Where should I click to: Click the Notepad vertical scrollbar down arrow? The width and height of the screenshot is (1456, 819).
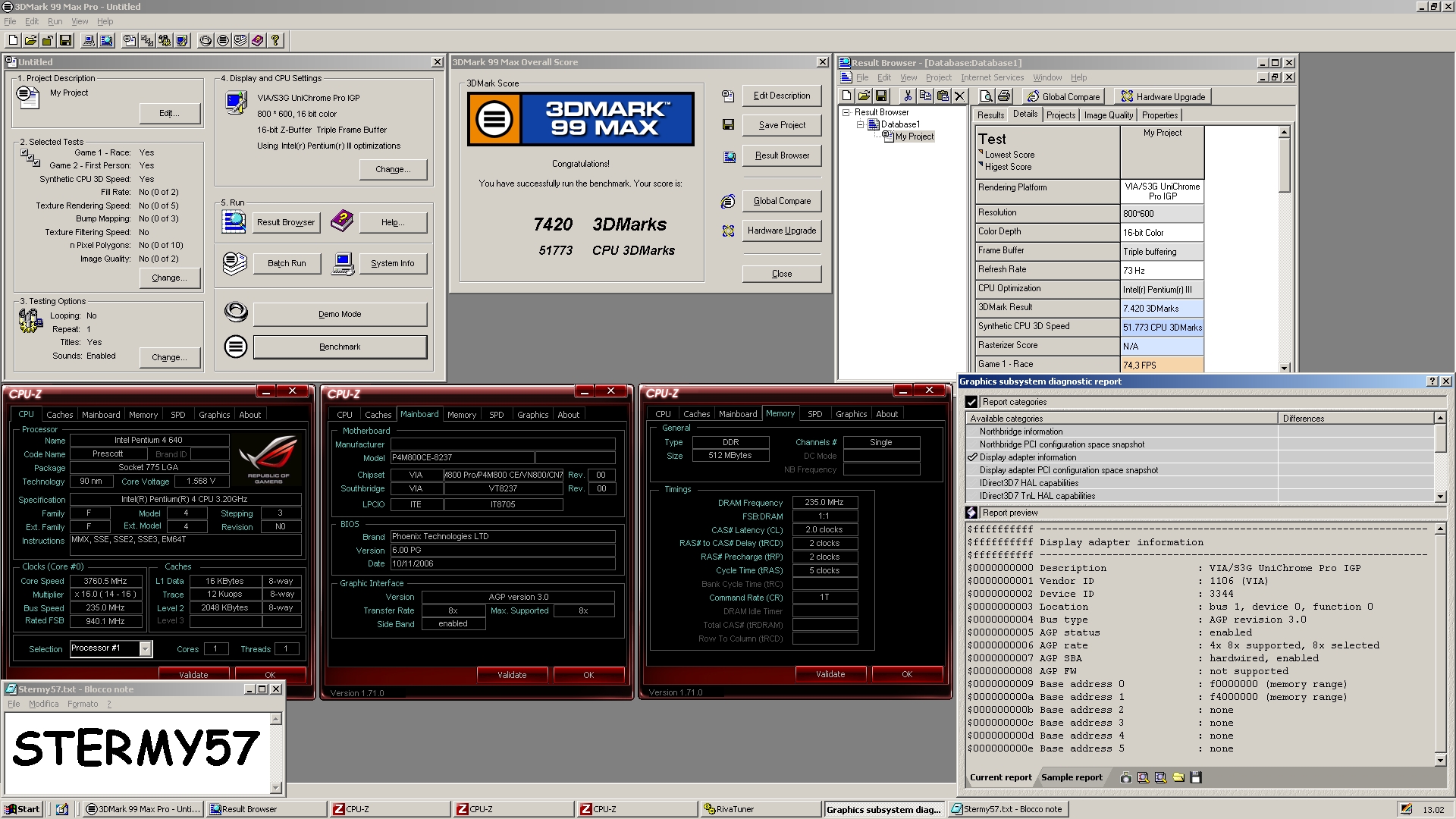point(276,788)
